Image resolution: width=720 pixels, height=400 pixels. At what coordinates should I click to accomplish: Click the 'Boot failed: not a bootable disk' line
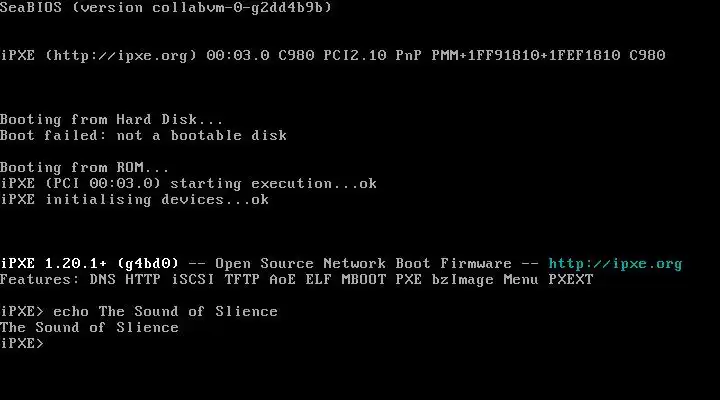pyautogui.click(x=143, y=136)
